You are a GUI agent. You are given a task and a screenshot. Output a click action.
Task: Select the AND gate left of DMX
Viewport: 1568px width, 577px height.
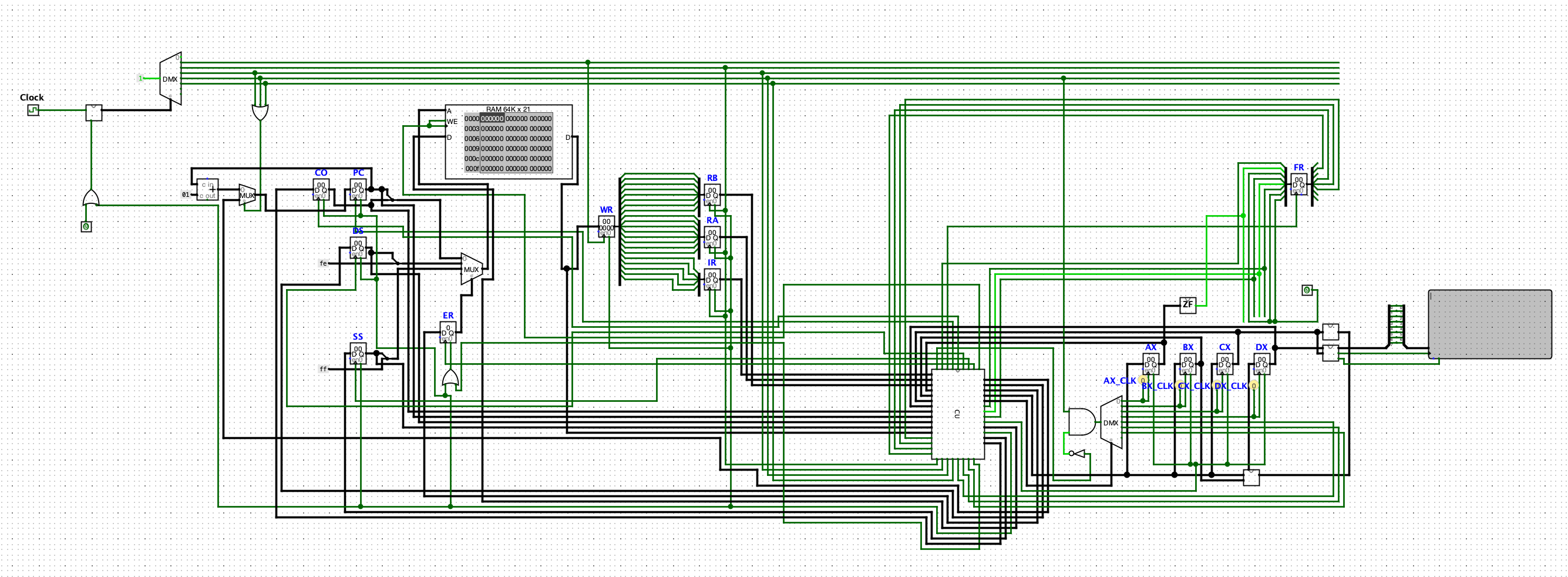pyautogui.click(x=1082, y=422)
